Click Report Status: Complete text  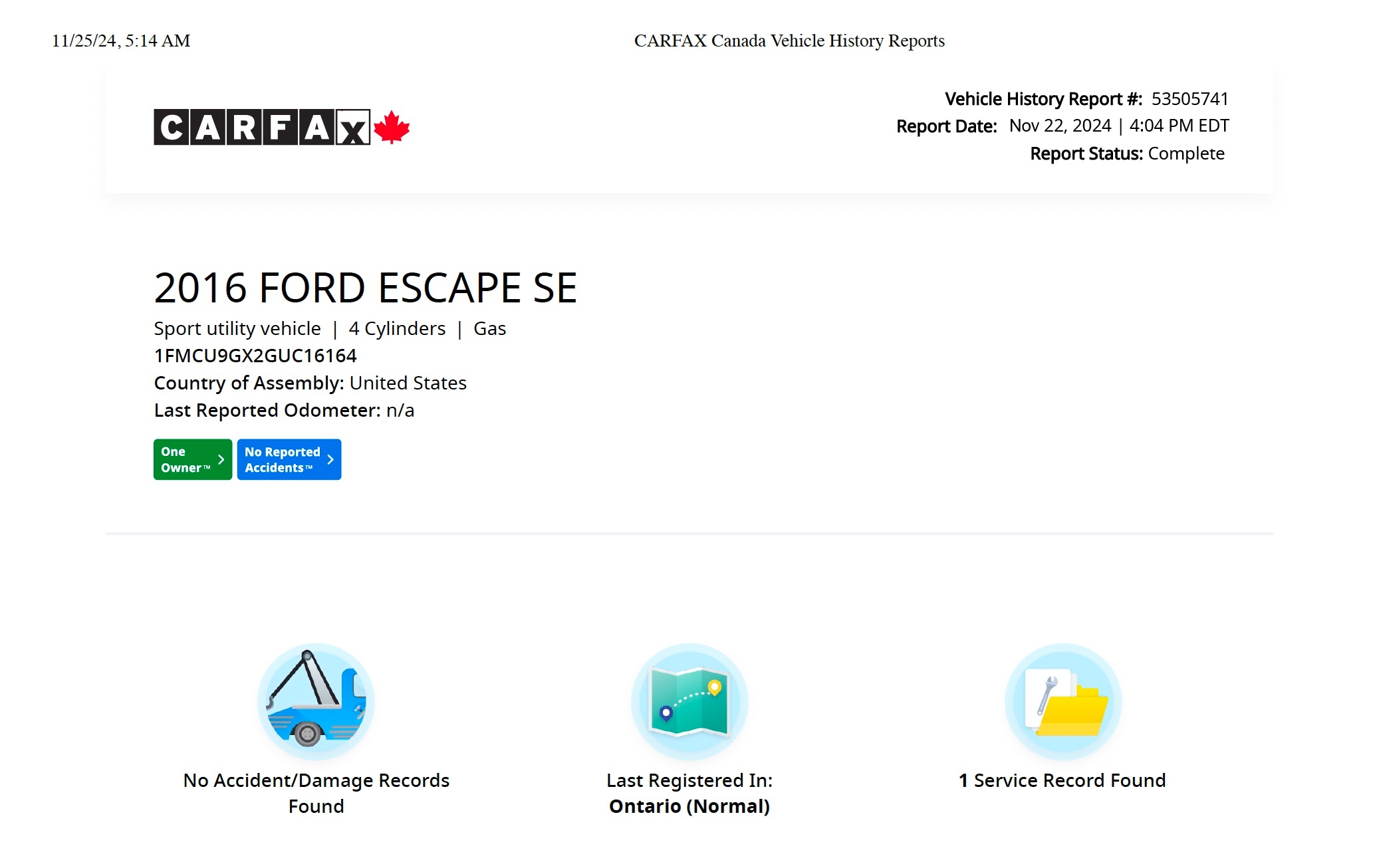[x=1128, y=154]
